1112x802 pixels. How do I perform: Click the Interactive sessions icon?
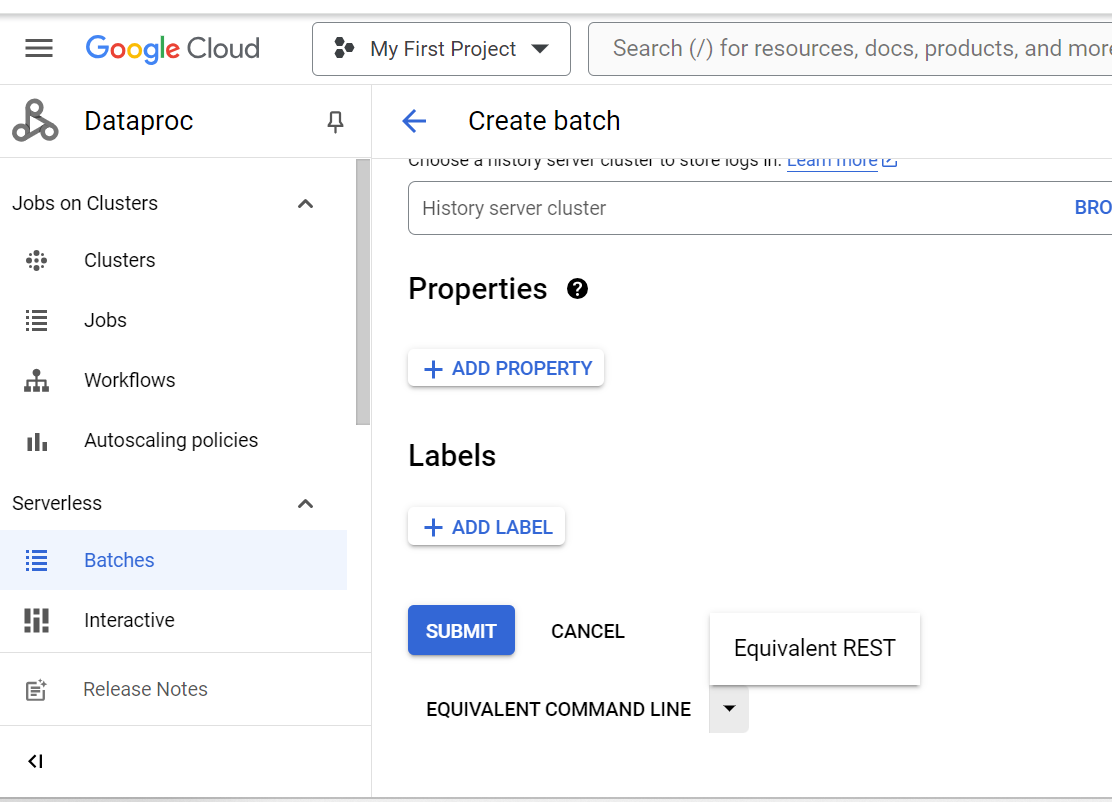point(37,620)
